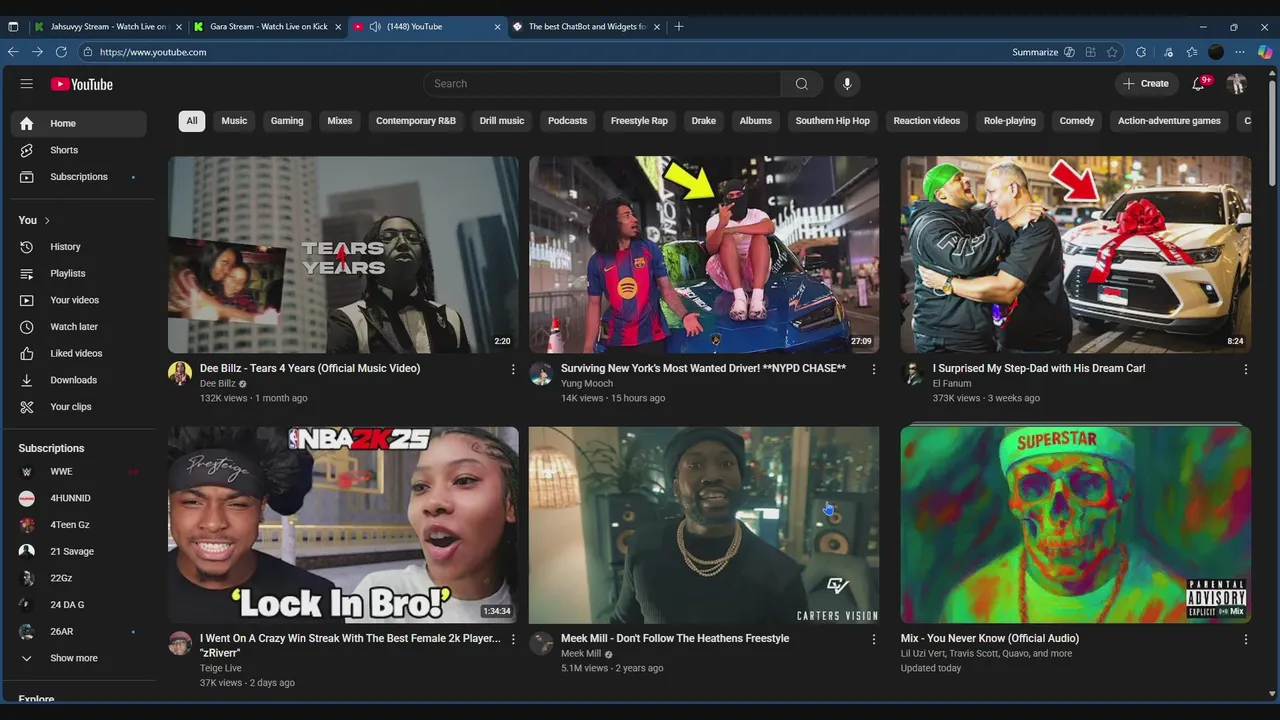Select the Mixes filter chip
The width and height of the screenshot is (1280, 720).
point(340,121)
